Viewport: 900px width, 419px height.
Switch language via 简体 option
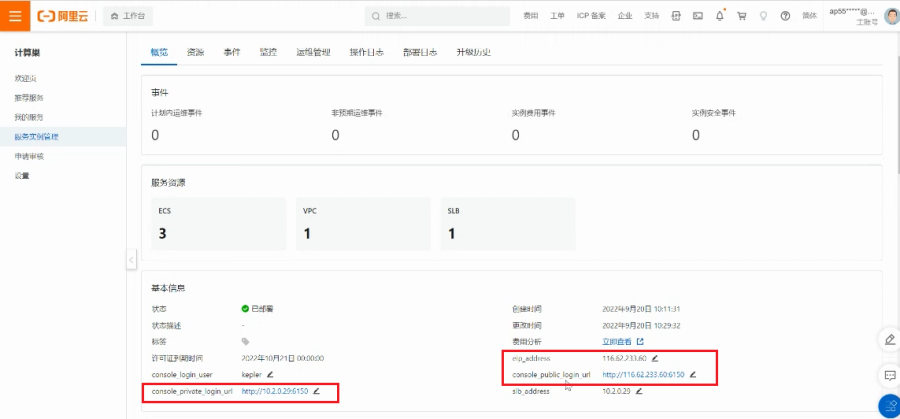tap(809, 16)
